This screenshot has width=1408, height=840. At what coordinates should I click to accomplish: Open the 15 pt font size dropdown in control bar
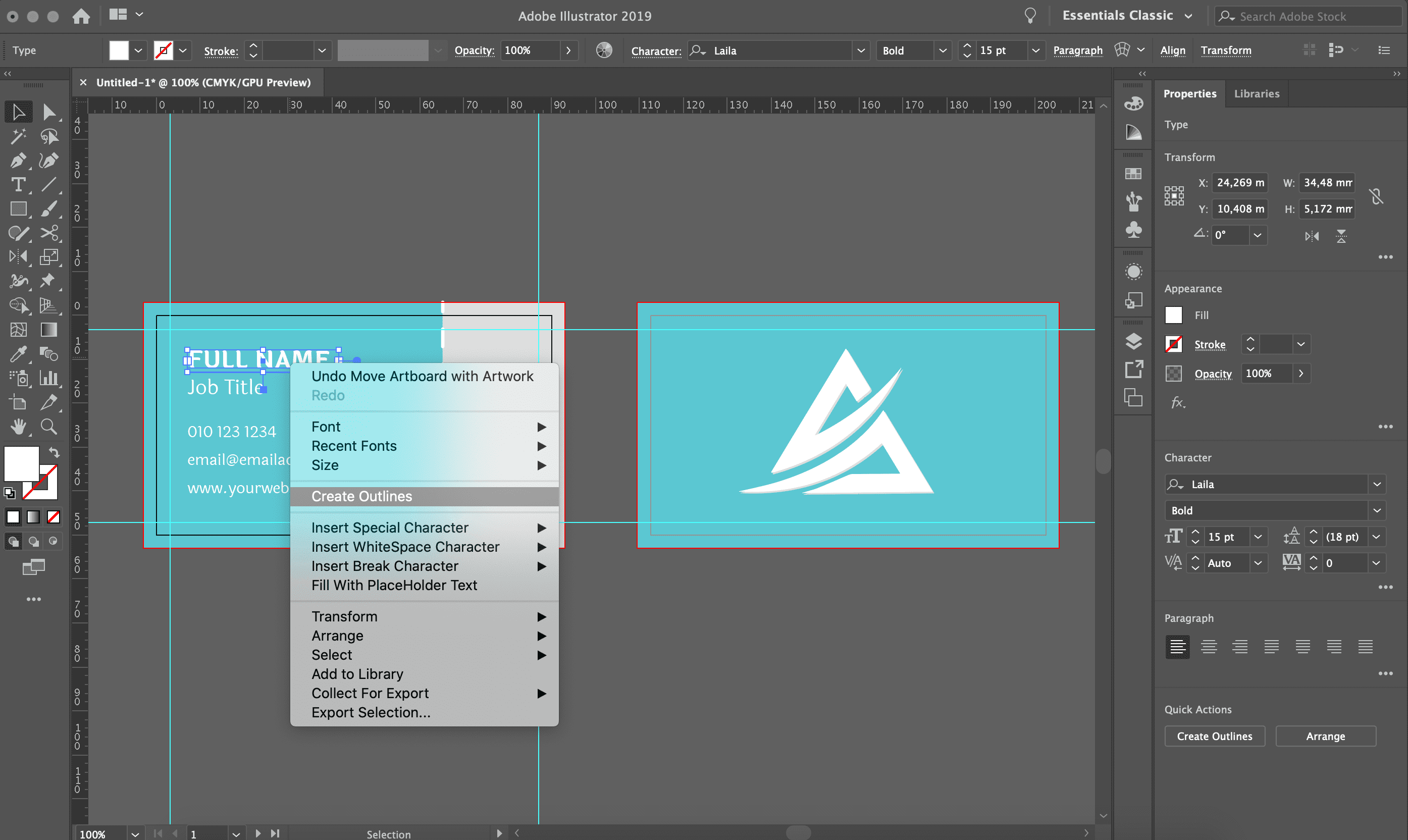click(1035, 50)
